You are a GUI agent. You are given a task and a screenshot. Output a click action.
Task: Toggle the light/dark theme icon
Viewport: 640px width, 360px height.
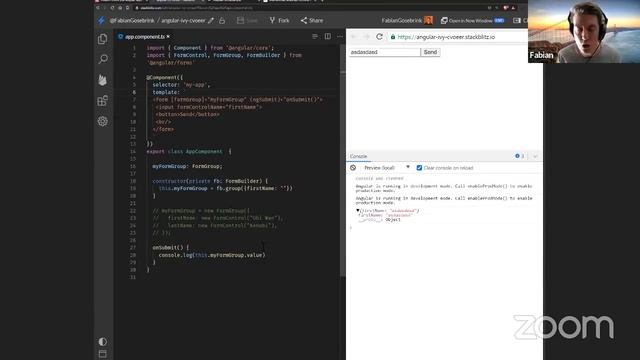coord(102,341)
